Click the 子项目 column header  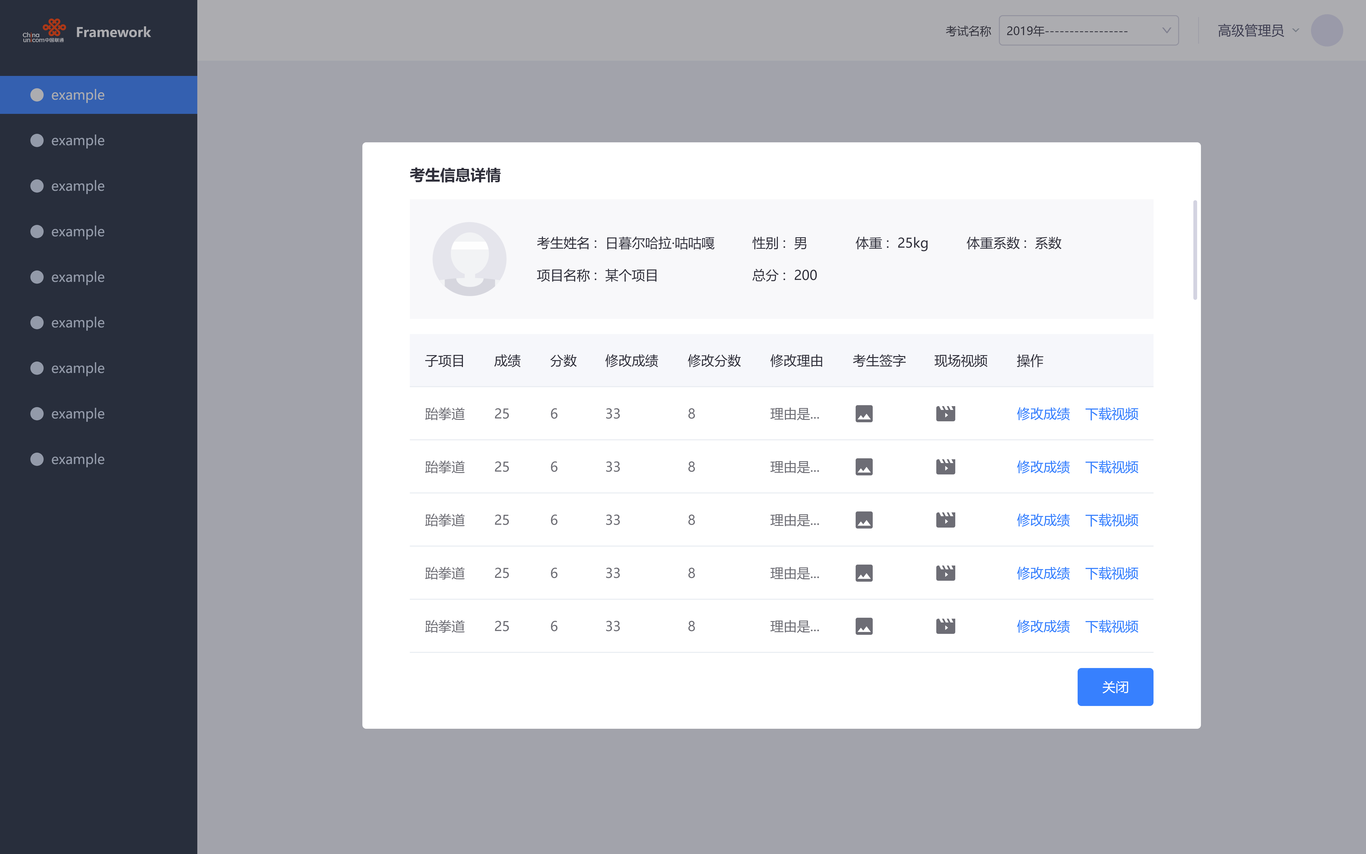[445, 361]
